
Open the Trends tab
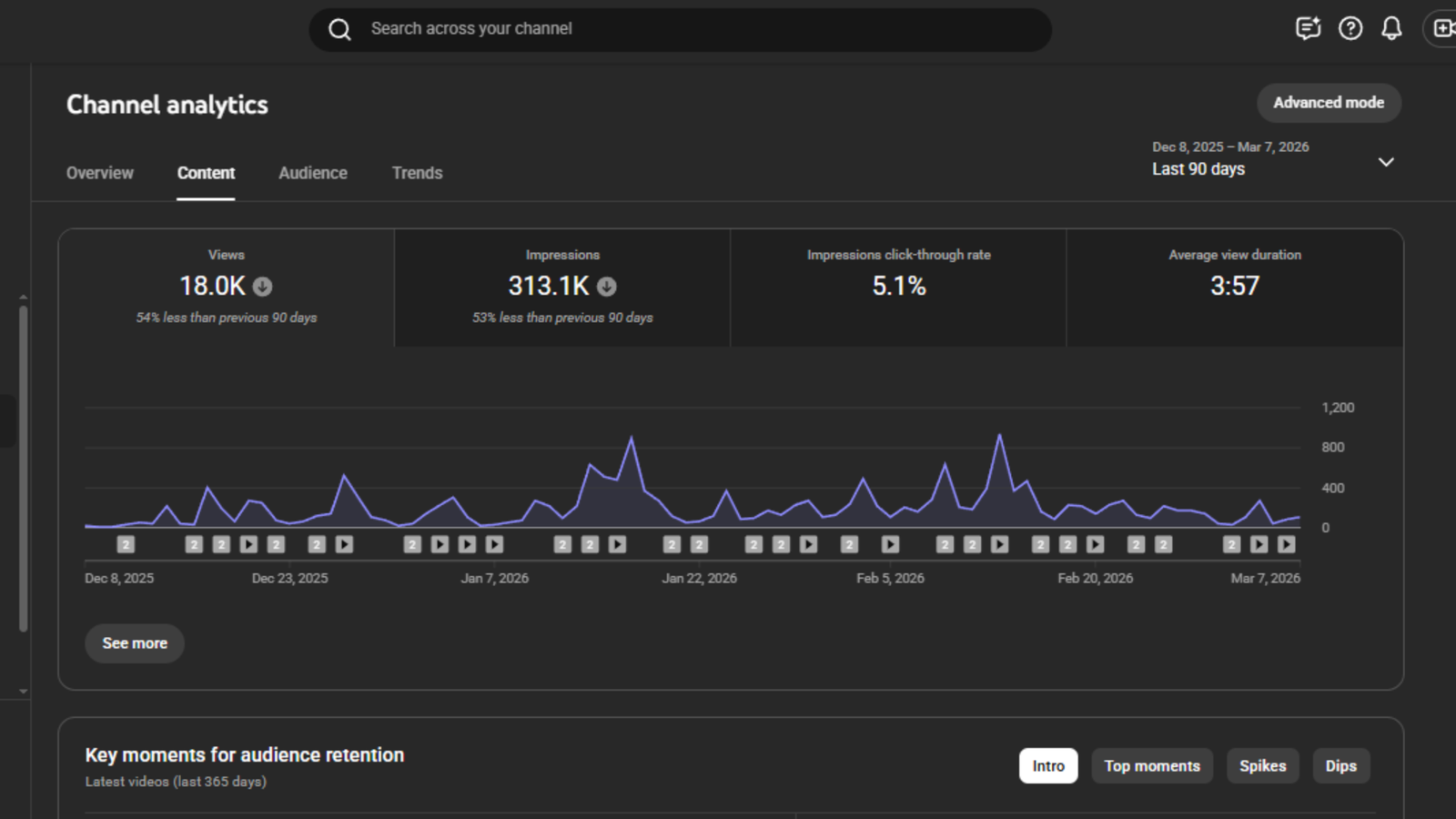[x=417, y=173]
